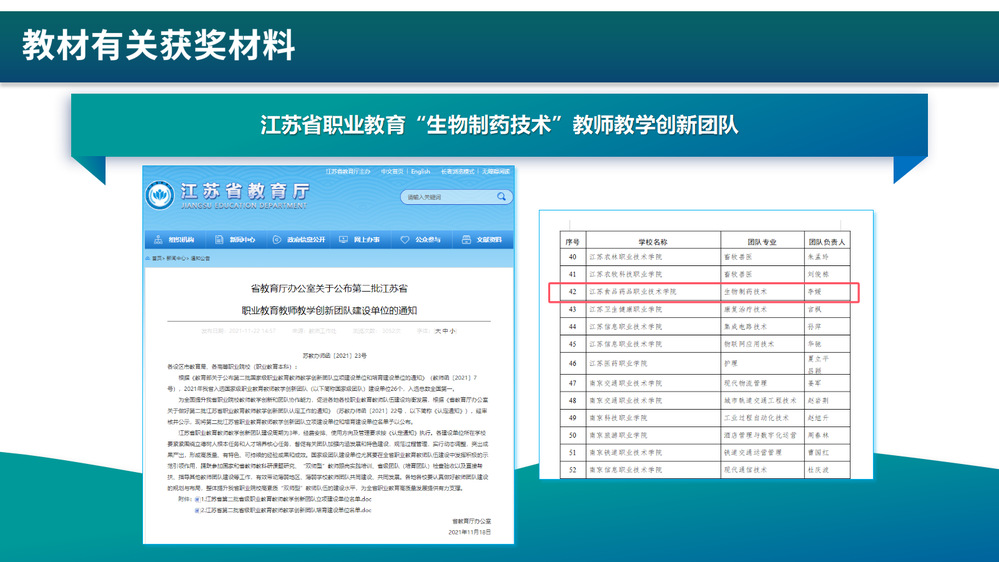Click the first attachment's doc file icon
Image resolution: width=999 pixels, height=562 pixels.
[197, 497]
